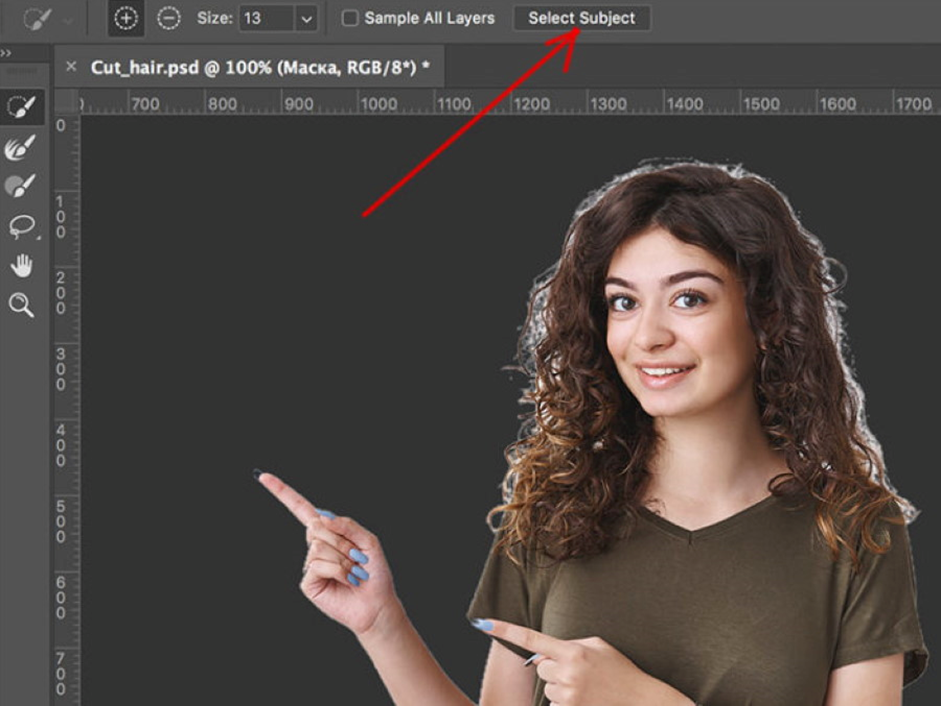The height and width of the screenshot is (706, 941).
Task: Switch to the Cut_hair.psd document tab
Action: coord(260,67)
